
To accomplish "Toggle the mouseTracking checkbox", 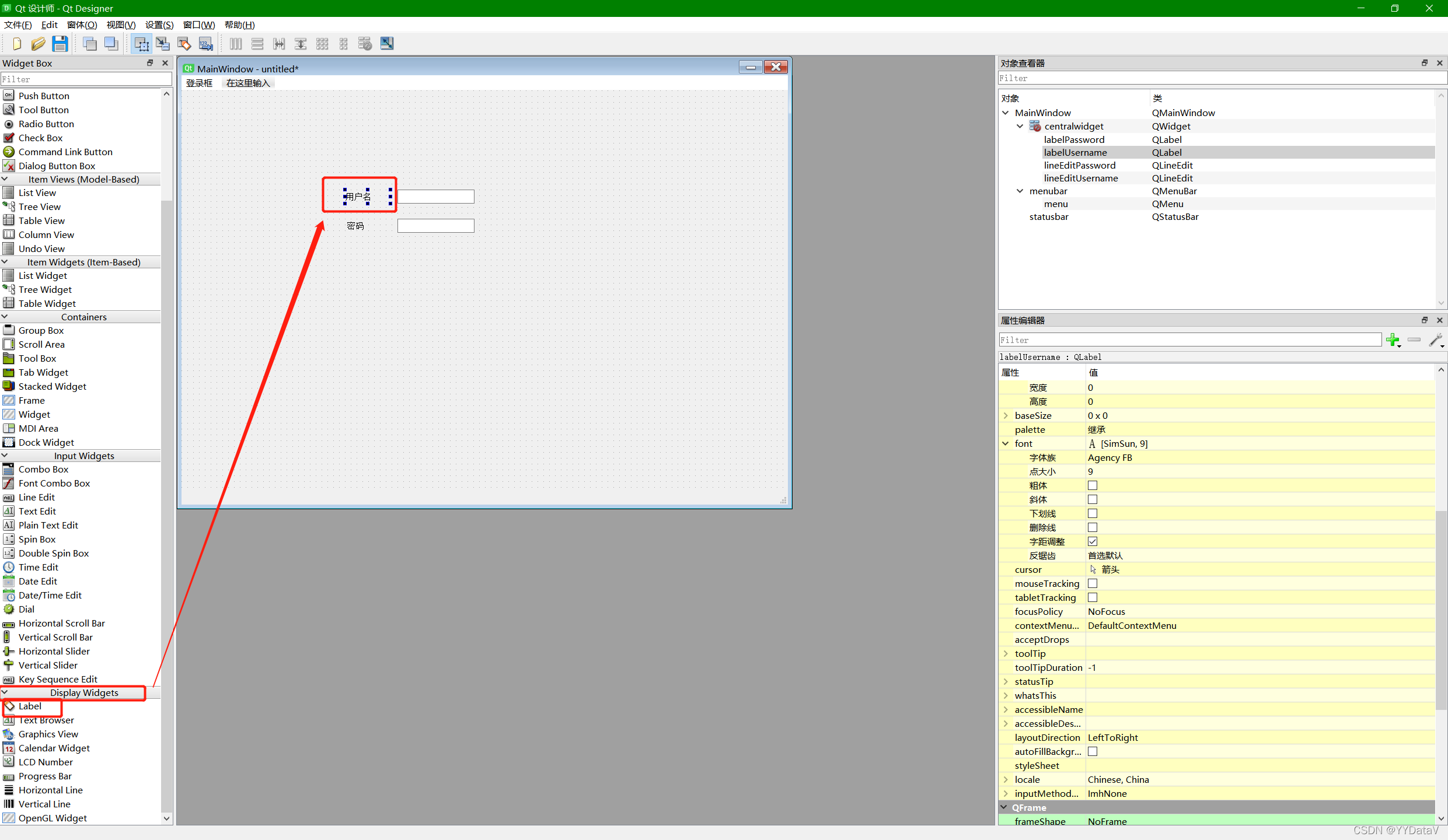I will [x=1093, y=583].
